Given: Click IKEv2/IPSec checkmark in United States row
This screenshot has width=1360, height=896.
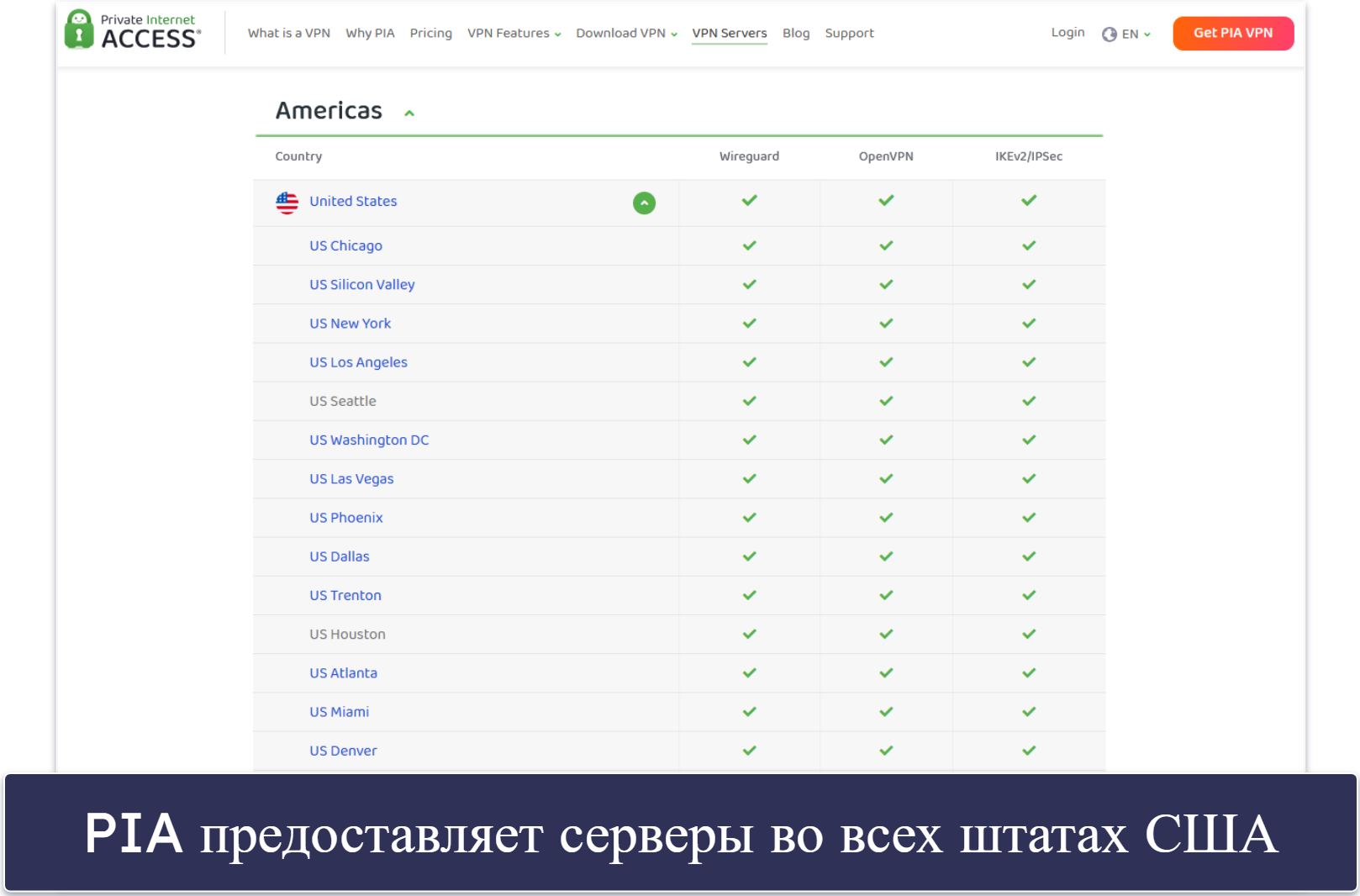Looking at the screenshot, I should [1029, 200].
